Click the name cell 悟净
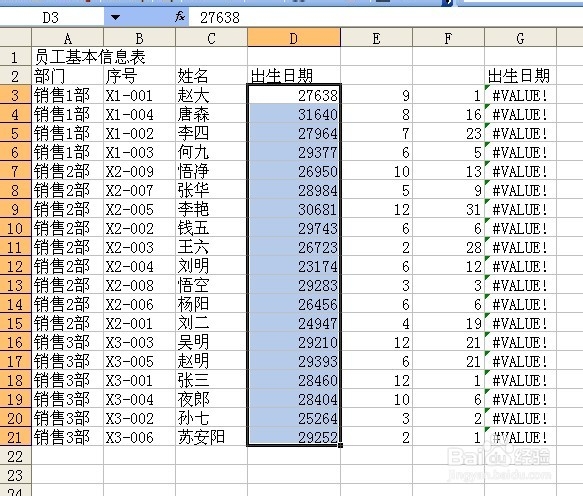This screenshot has width=583, height=496. pyautogui.click(x=211, y=171)
